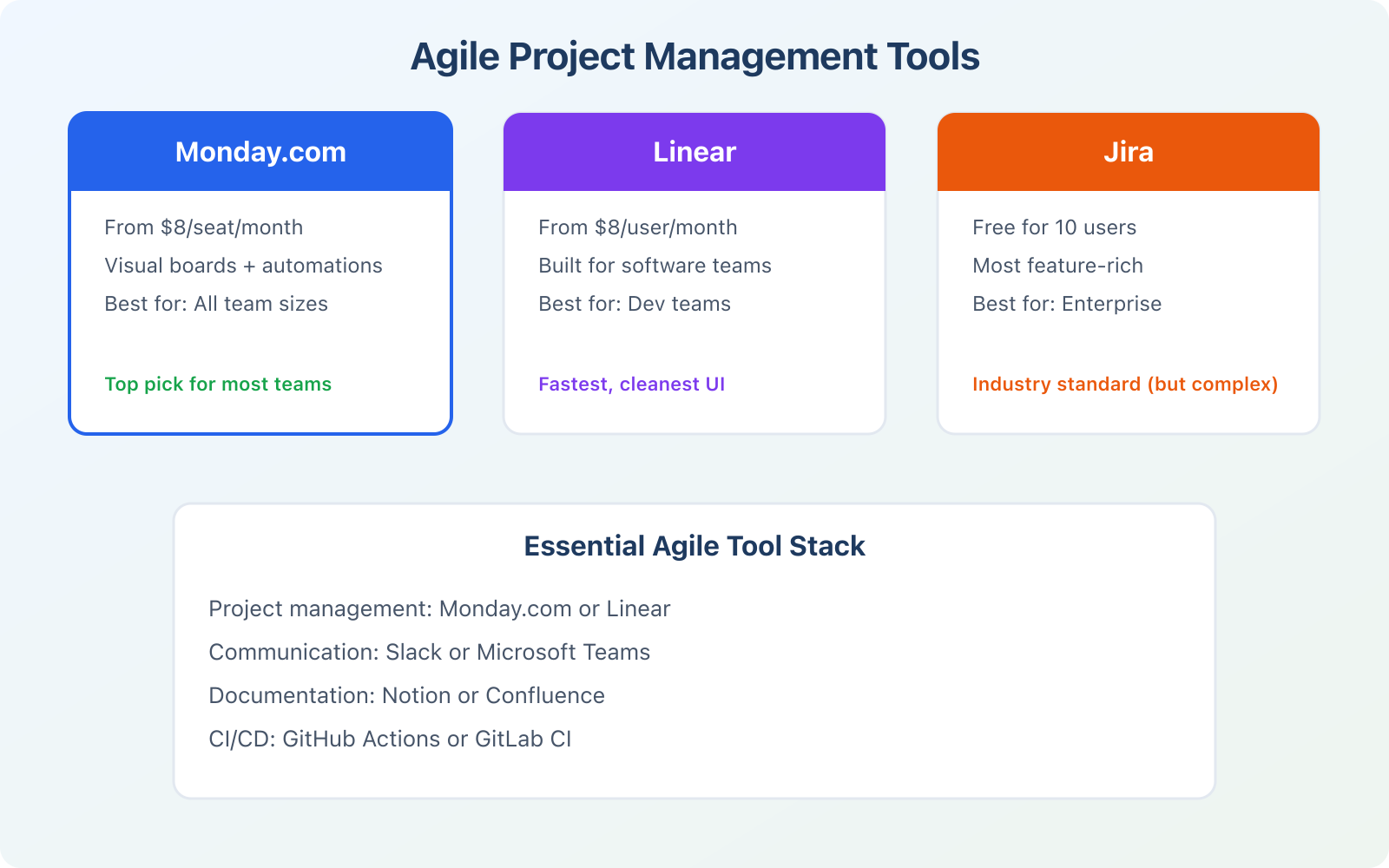
Task: Select 'Built for software teams' line
Action: pos(655,266)
